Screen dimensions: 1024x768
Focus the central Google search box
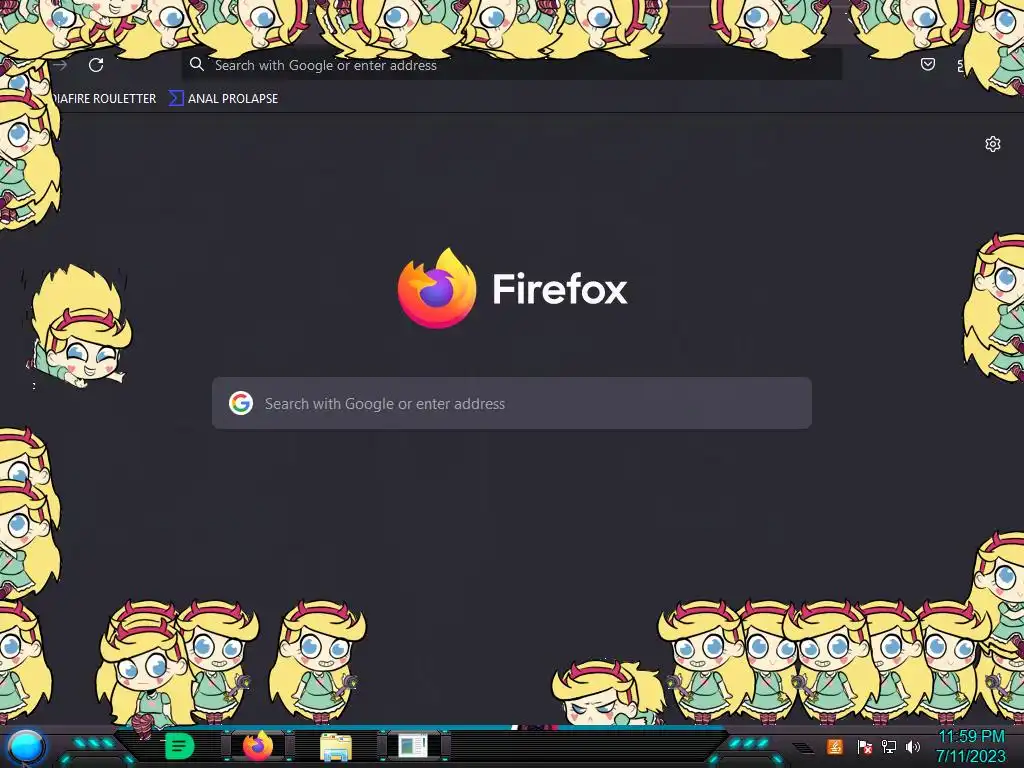coord(512,403)
